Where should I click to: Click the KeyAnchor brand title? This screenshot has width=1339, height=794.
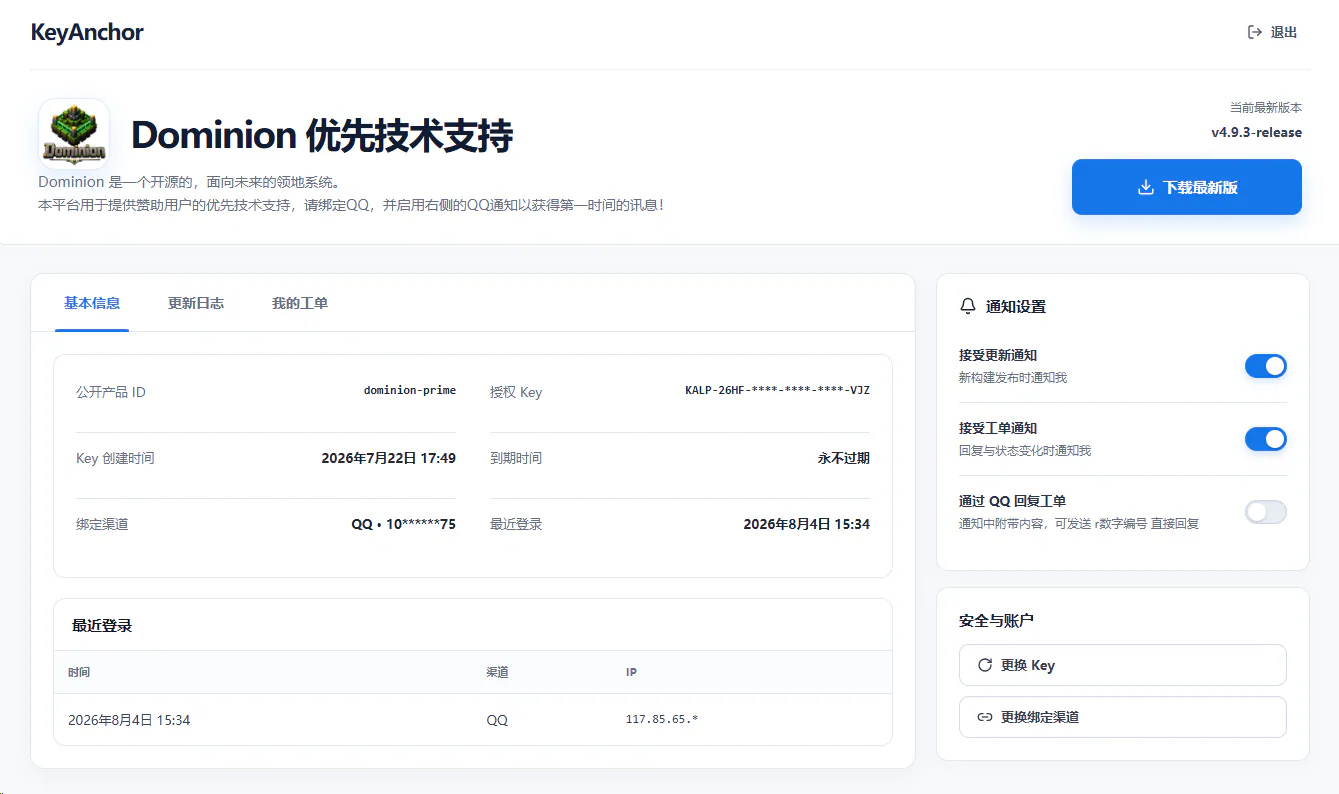click(87, 32)
